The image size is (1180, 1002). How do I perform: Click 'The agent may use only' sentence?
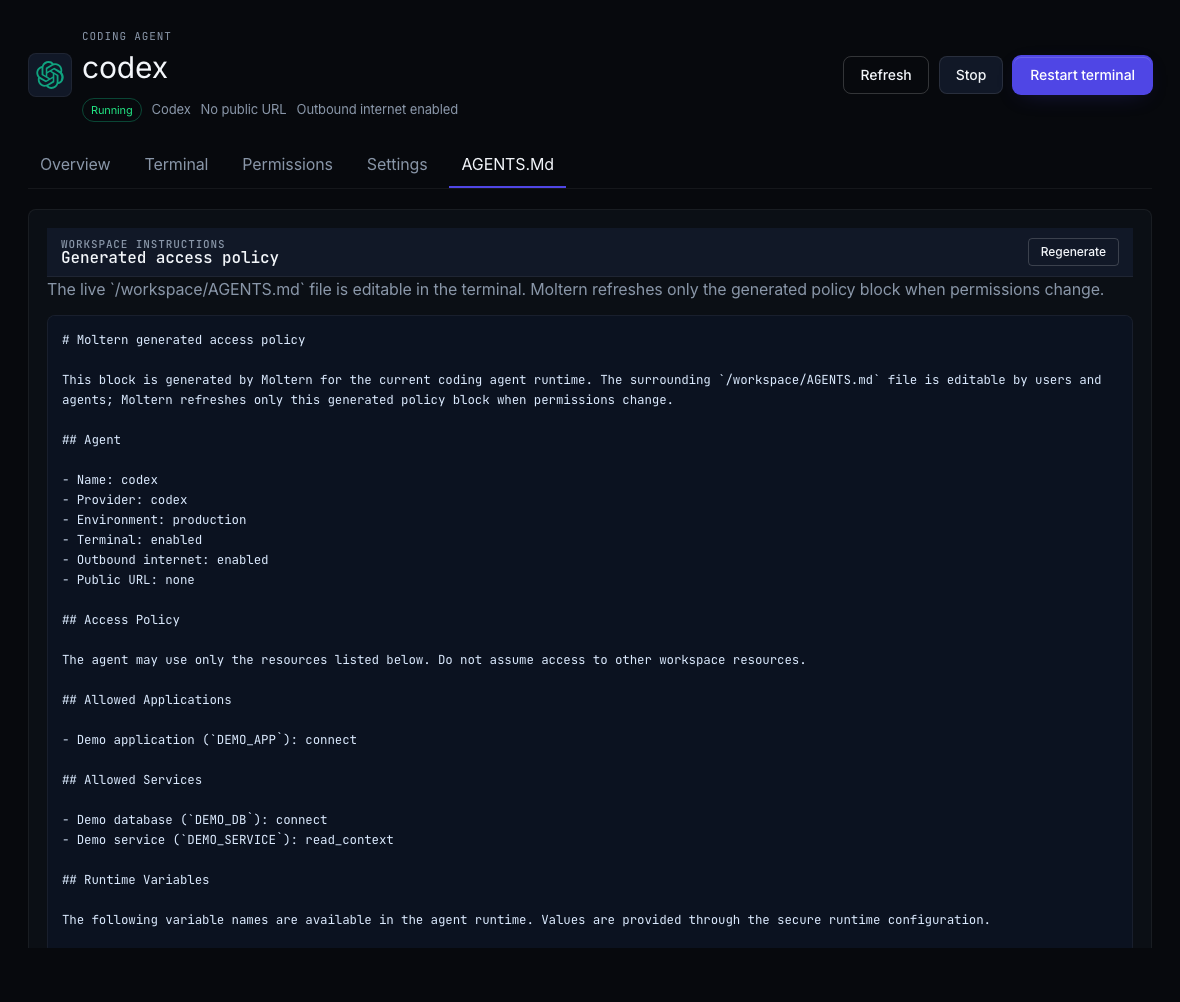click(x=433, y=659)
